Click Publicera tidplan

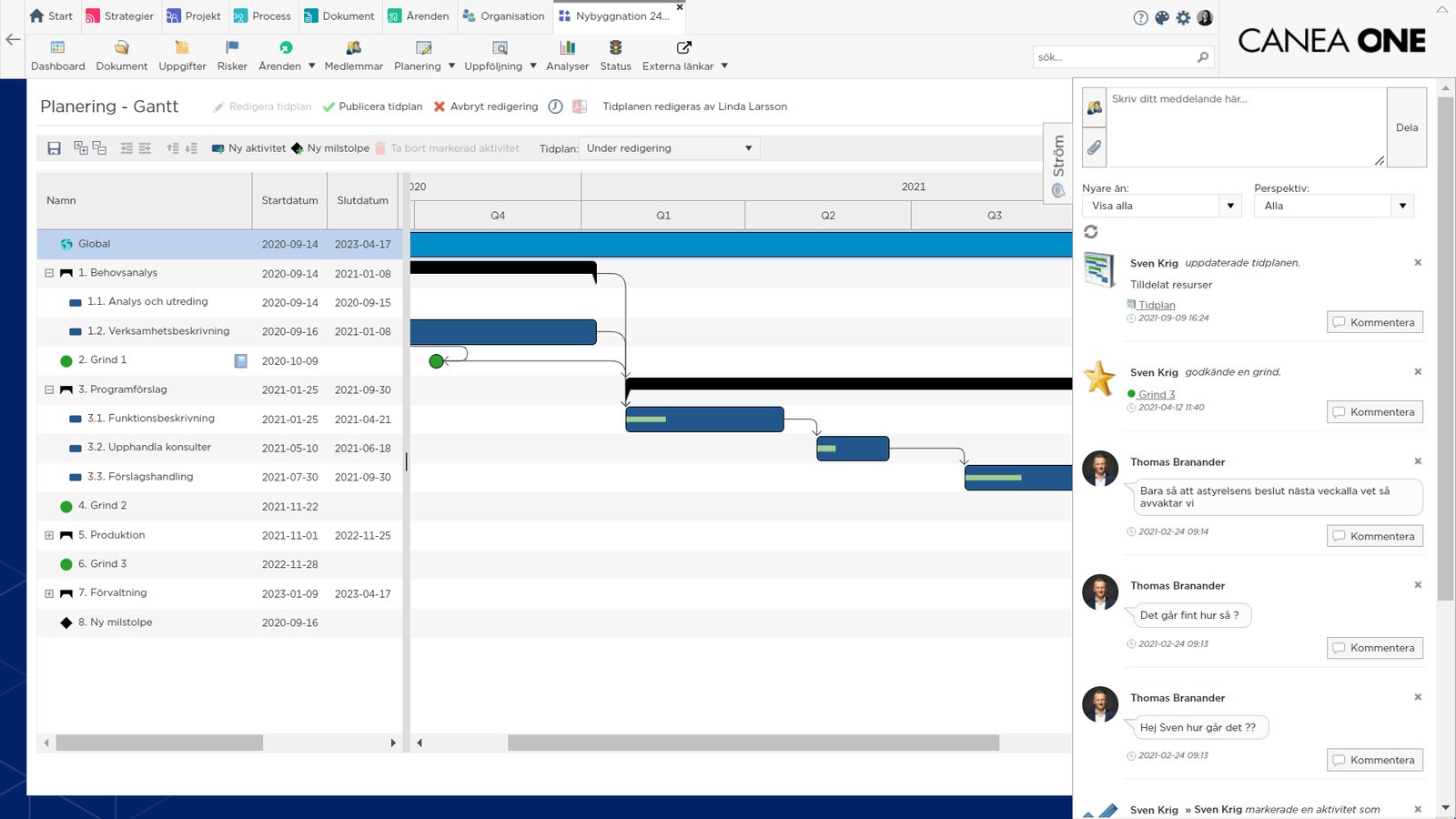click(x=372, y=106)
